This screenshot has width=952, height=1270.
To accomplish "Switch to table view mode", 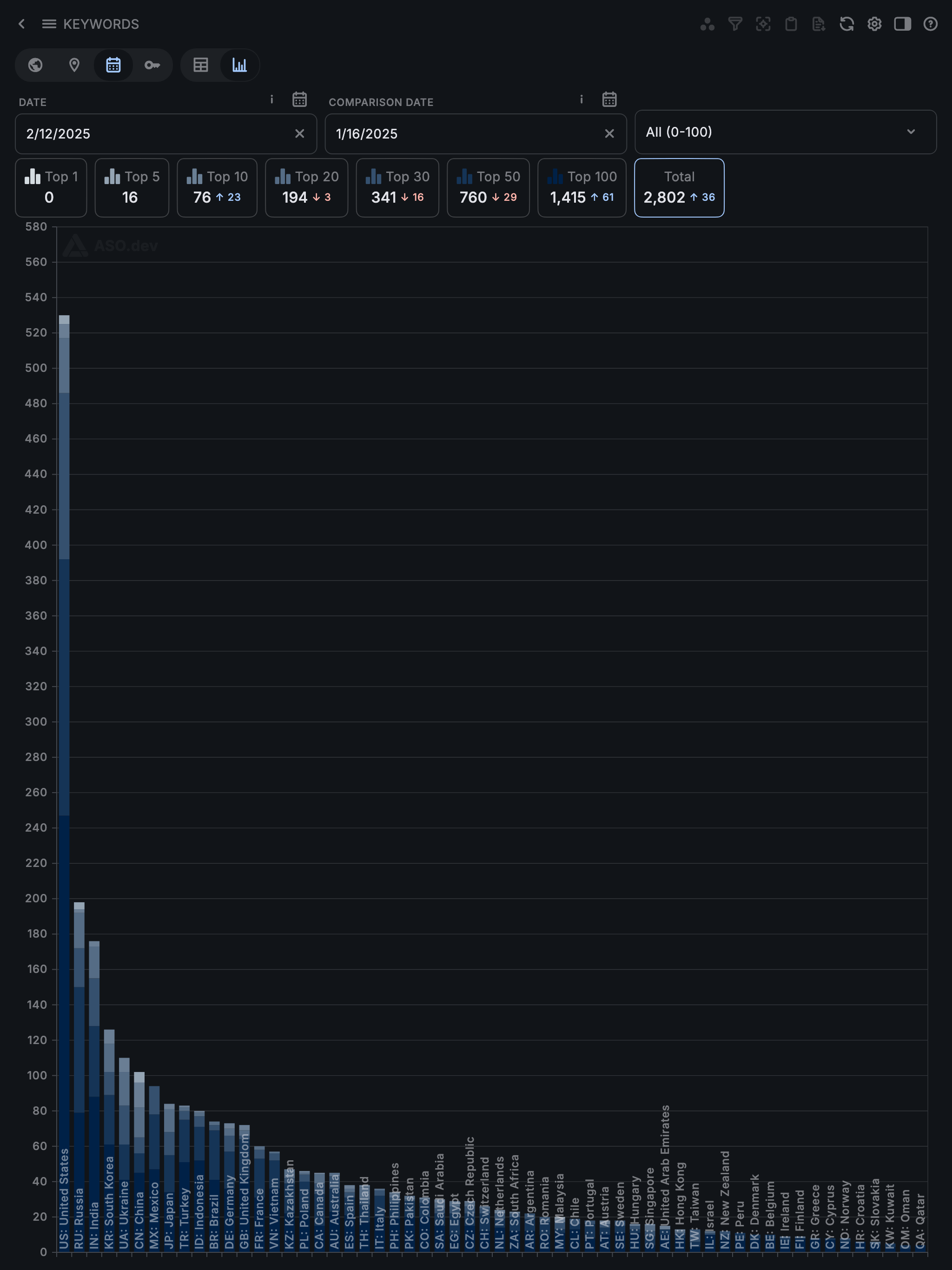I will coord(200,66).
